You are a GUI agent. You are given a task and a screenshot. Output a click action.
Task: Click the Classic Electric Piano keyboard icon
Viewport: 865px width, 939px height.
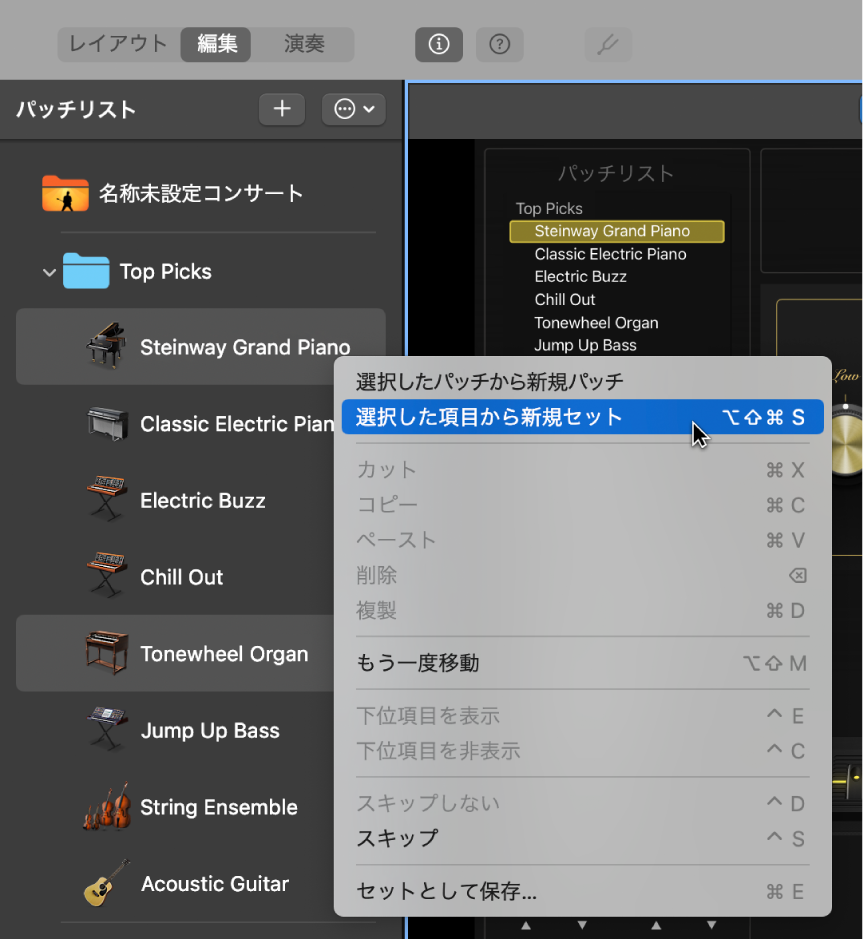(106, 423)
